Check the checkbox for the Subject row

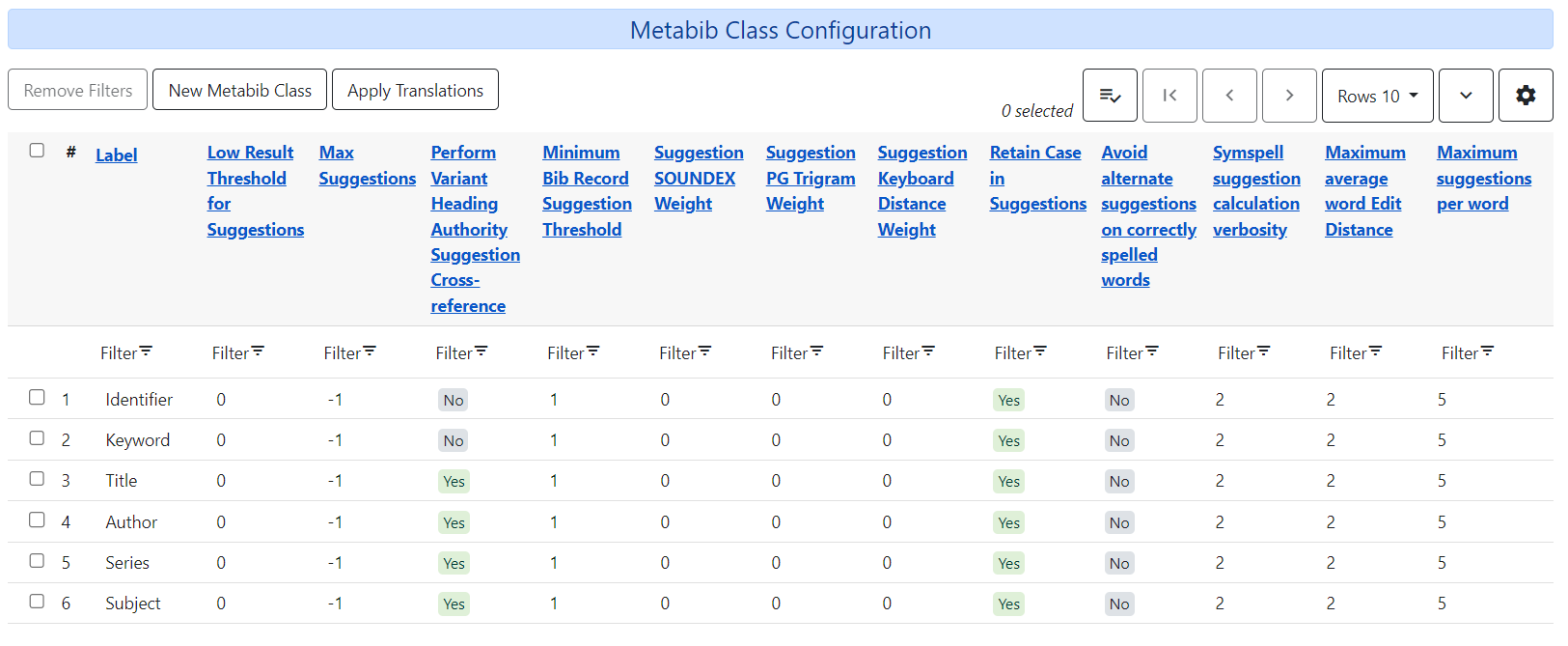37,601
